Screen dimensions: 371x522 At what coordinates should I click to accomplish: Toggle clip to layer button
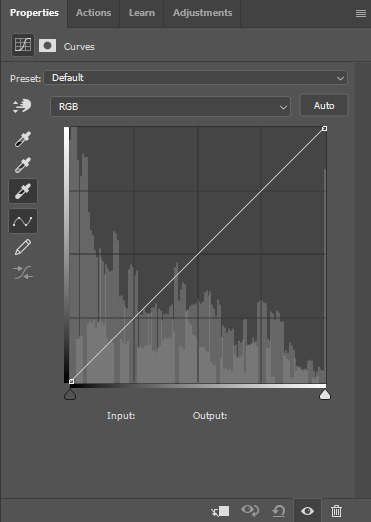(220, 511)
